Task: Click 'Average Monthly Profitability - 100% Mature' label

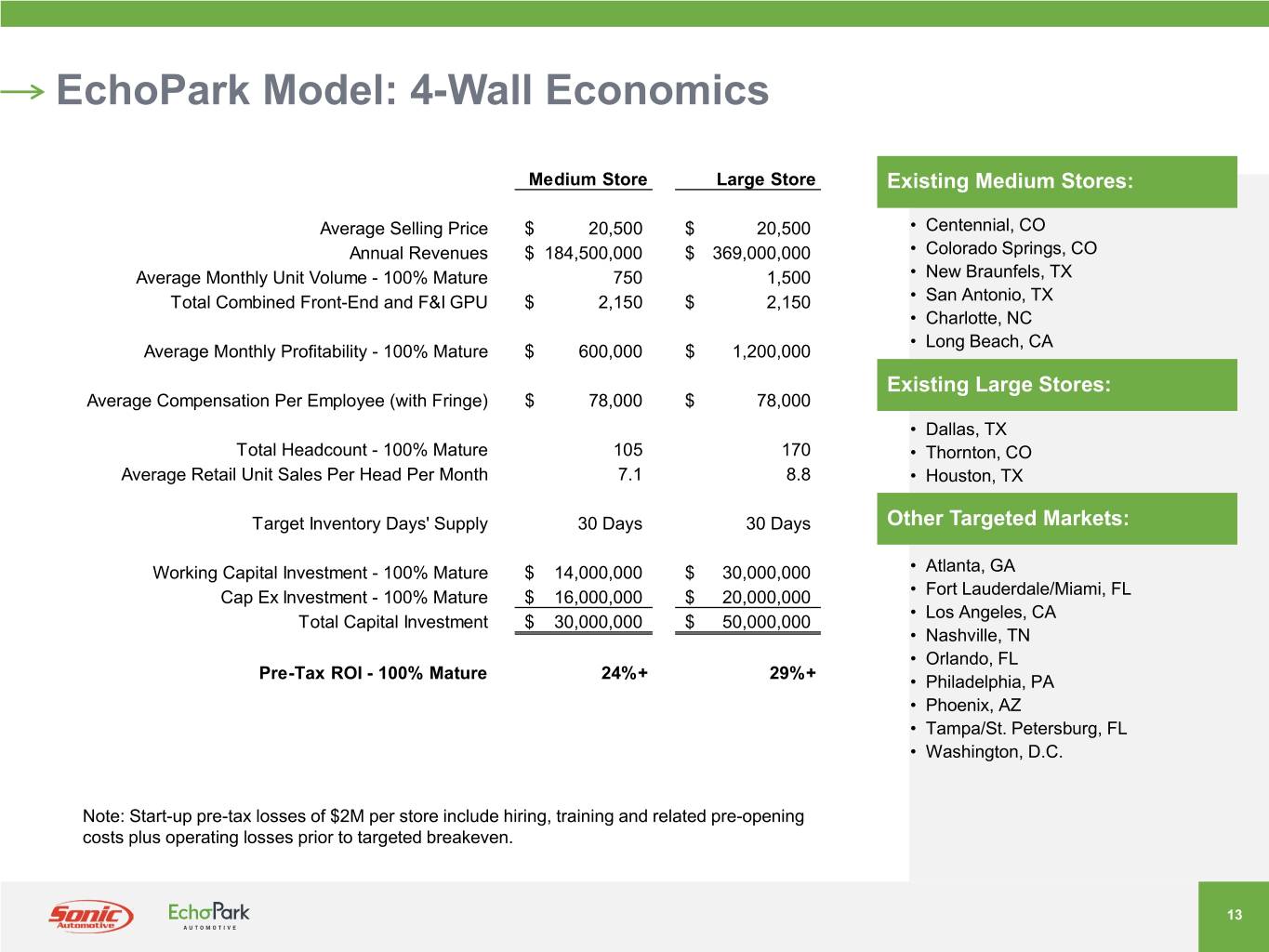Action: tap(315, 351)
